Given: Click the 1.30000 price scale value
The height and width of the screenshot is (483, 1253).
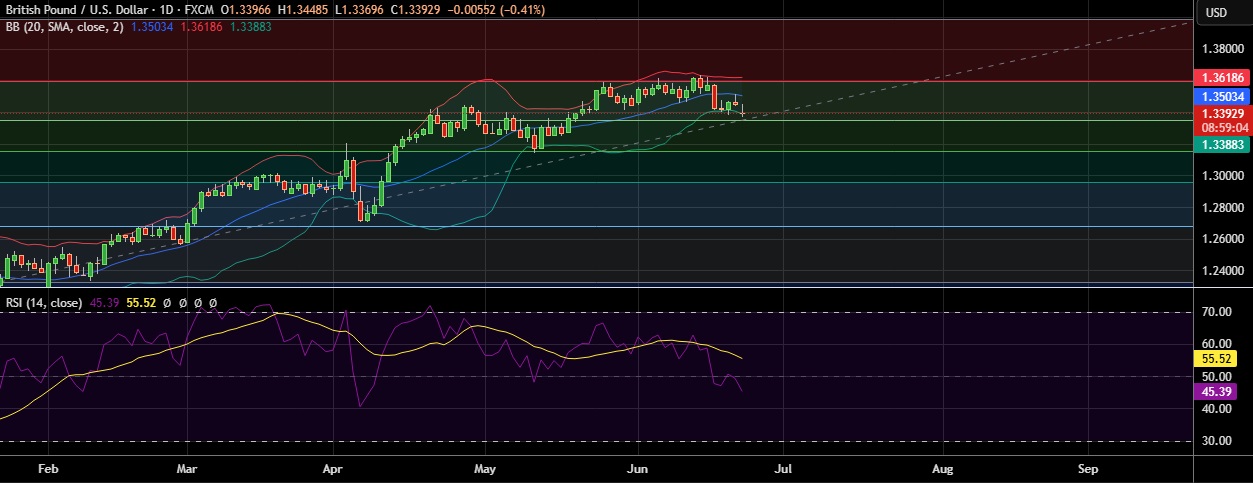Looking at the screenshot, I should pos(1222,176).
